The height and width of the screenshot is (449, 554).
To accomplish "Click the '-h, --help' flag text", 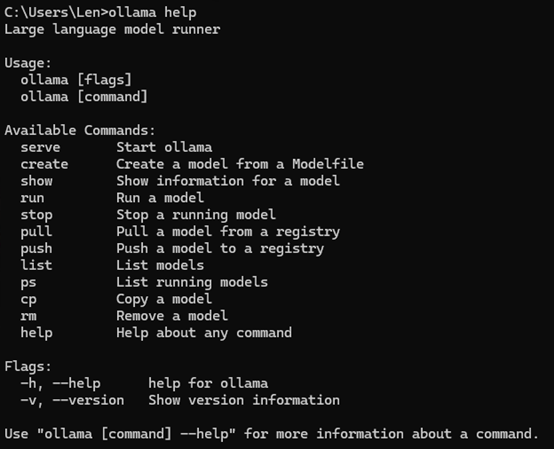I will pyautogui.click(x=60, y=384).
